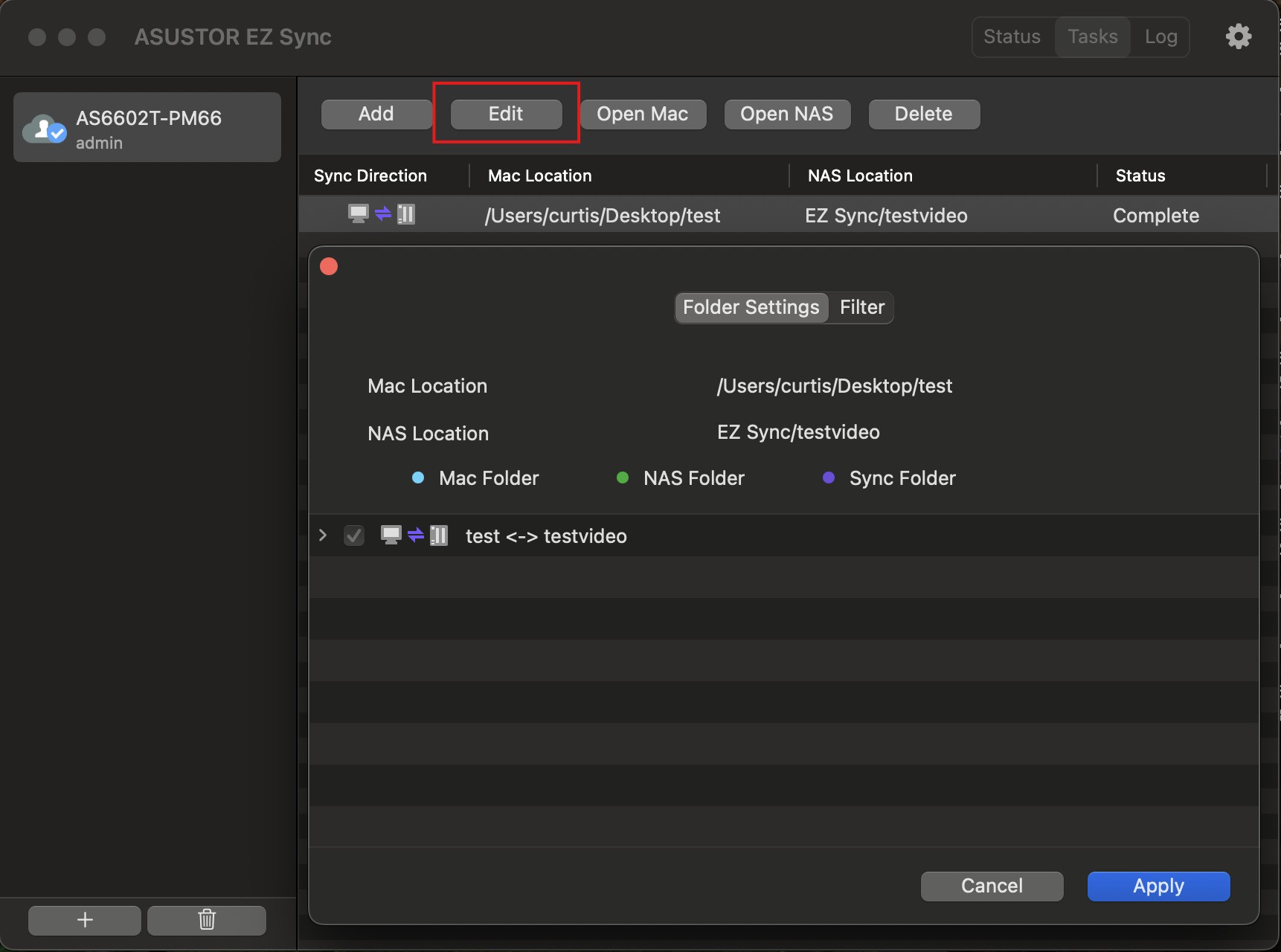Open settings with the gear icon
Screen dimensions: 1281x952
click(1239, 36)
